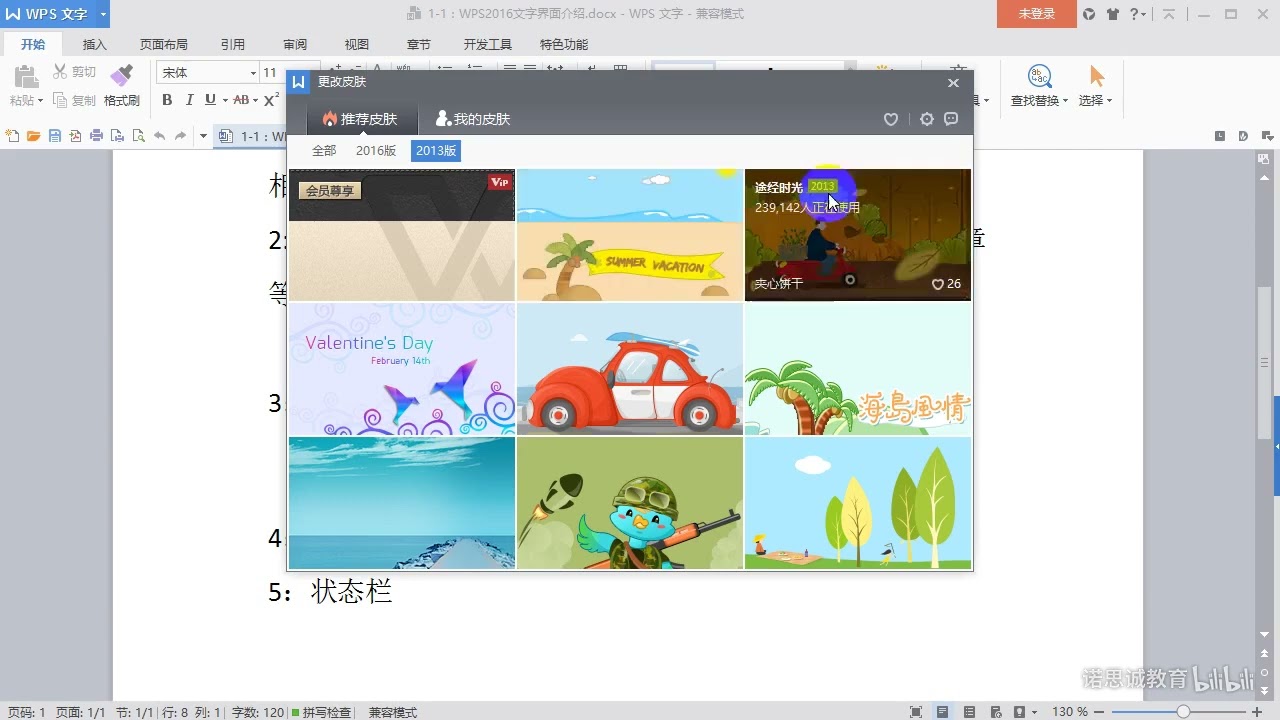This screenshot has width=1280, height=720.
Task: Toggle strikethrough AB formatting
Action: pos(240,100)
